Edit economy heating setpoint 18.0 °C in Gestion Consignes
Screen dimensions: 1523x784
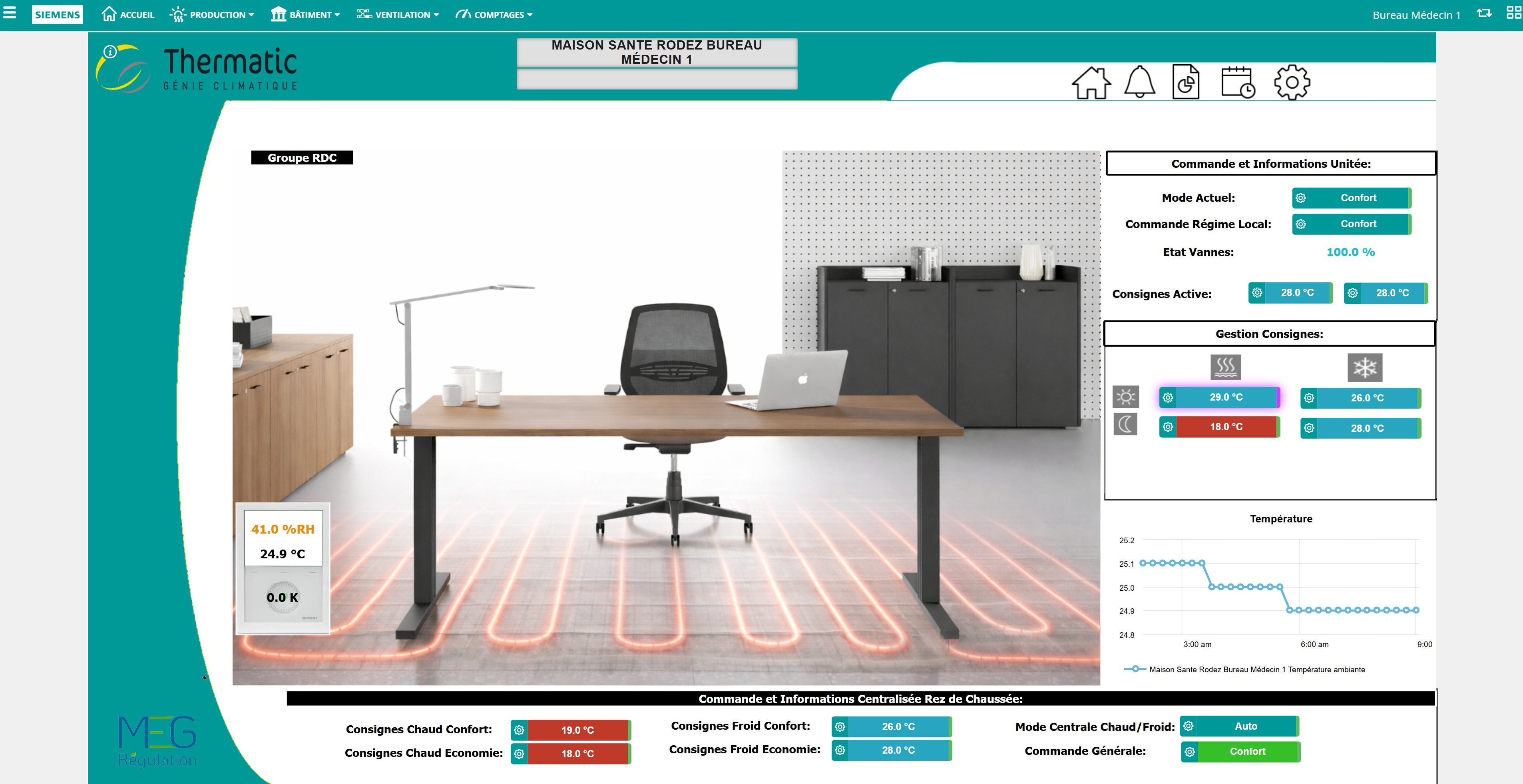1226,427
